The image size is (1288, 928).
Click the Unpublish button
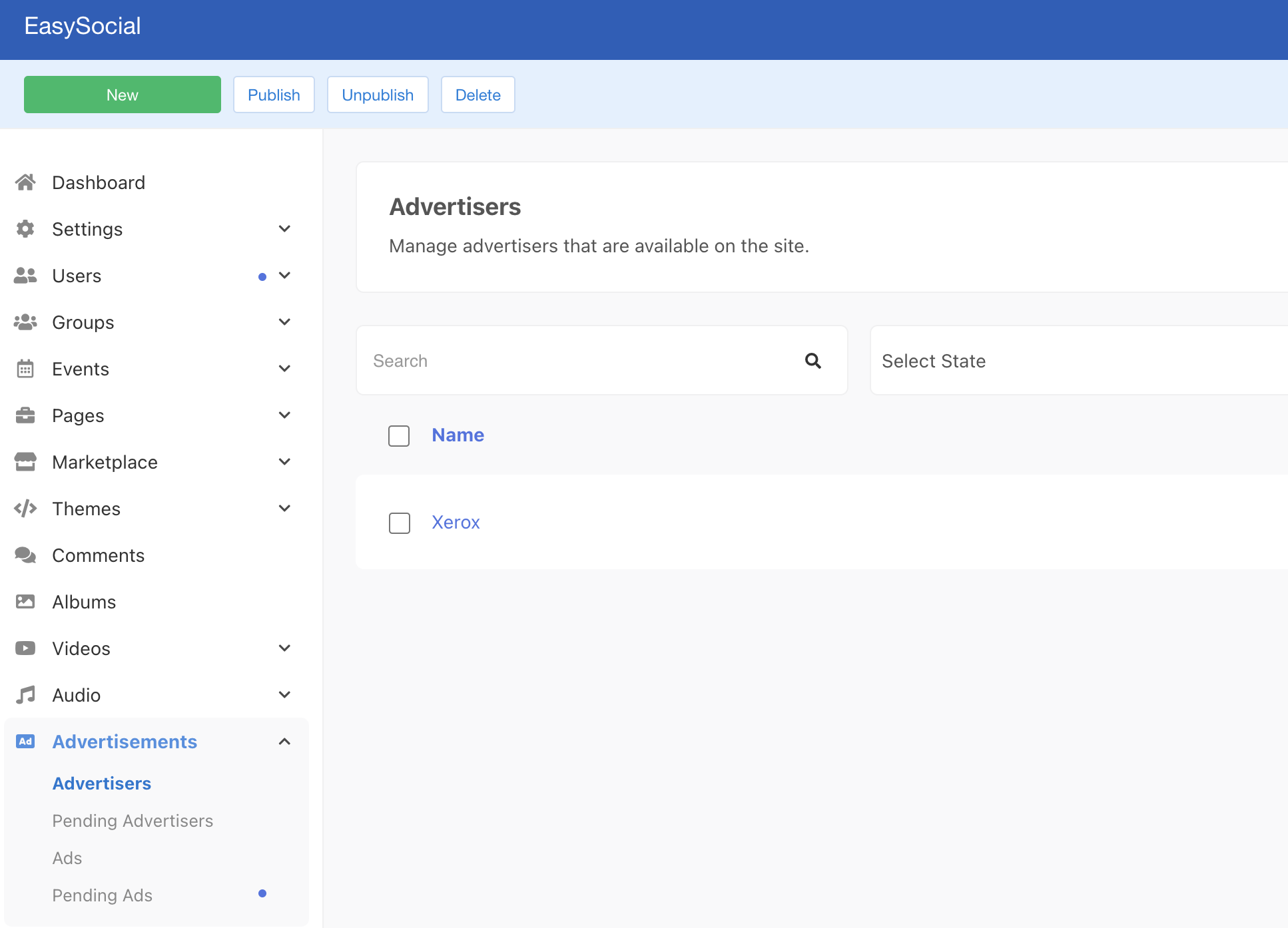click(378, 95)
